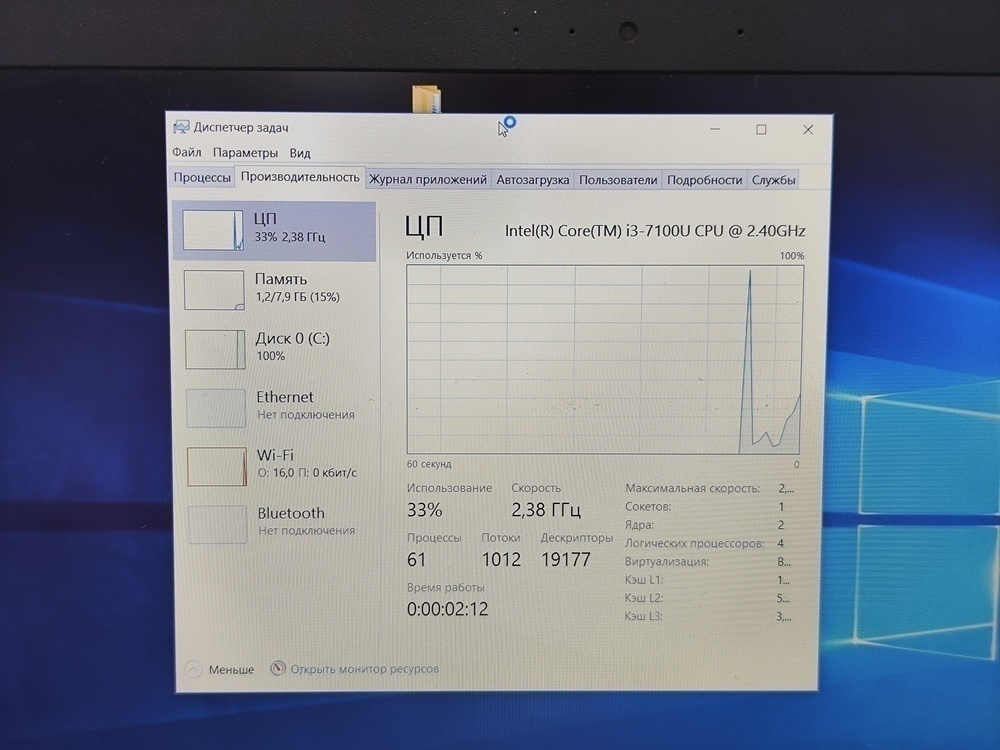
Task: Click the 60 секунд axis label
Action: coord(429,464)
